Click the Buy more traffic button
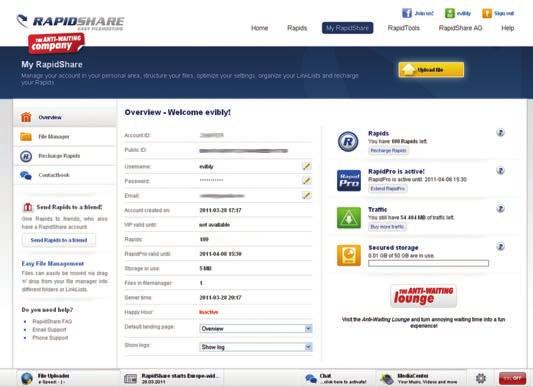This screenshot has width=533, height=387. pyautogui.click(x=387, y=226)
